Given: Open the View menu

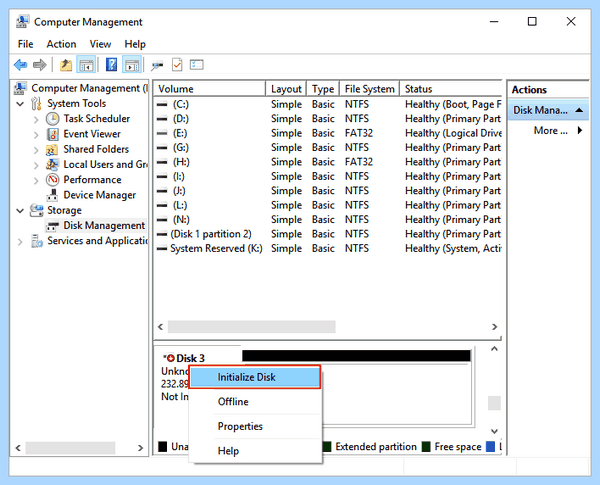Looking at the screenshot, I should click(x=100, y=44).
